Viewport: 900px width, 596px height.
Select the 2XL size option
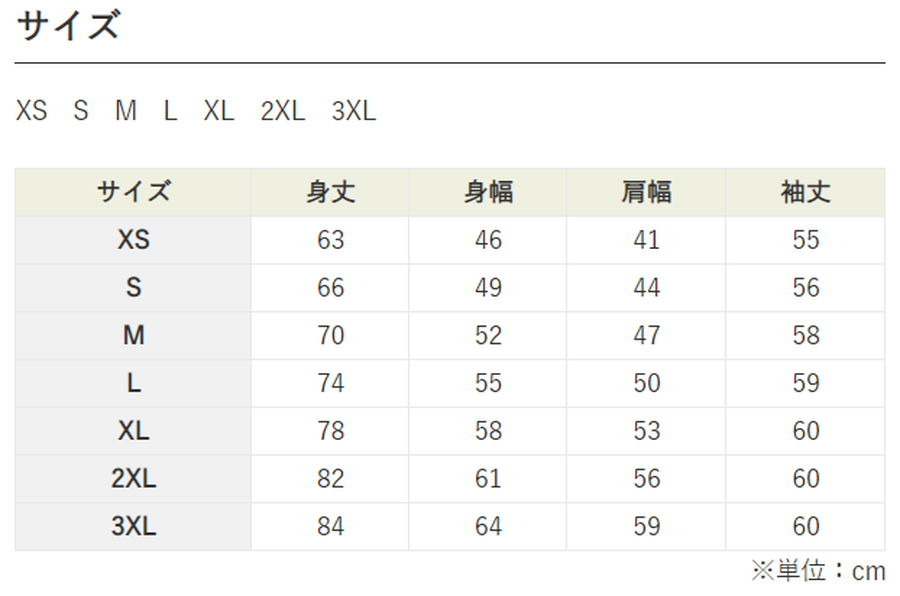[283, 110]
